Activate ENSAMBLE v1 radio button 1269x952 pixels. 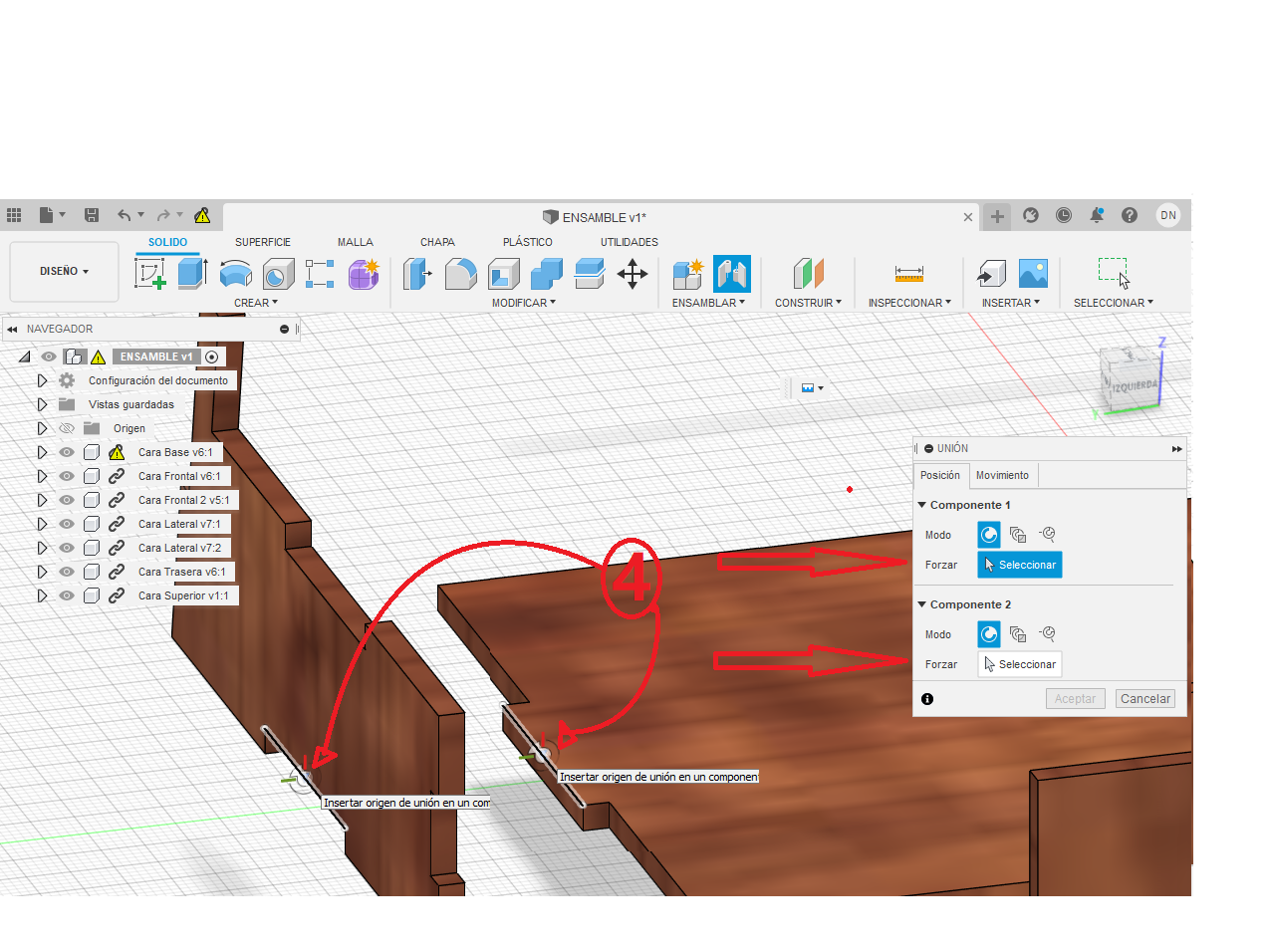tap(212, 357)
